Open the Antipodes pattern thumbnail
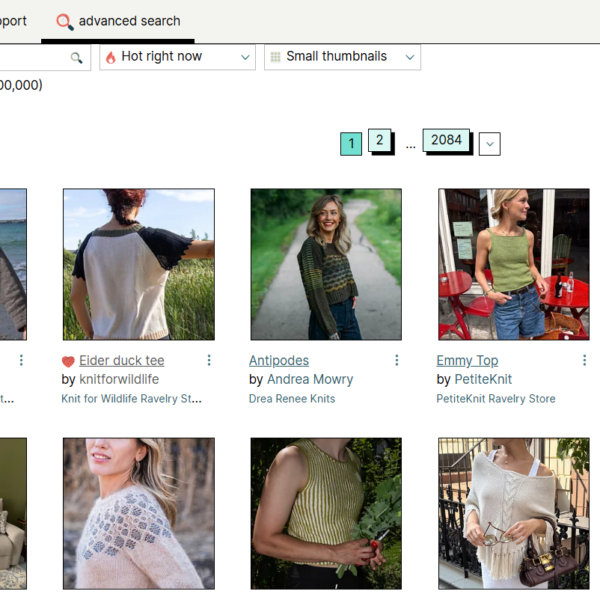The image size is (600, 600). point(326,264)
